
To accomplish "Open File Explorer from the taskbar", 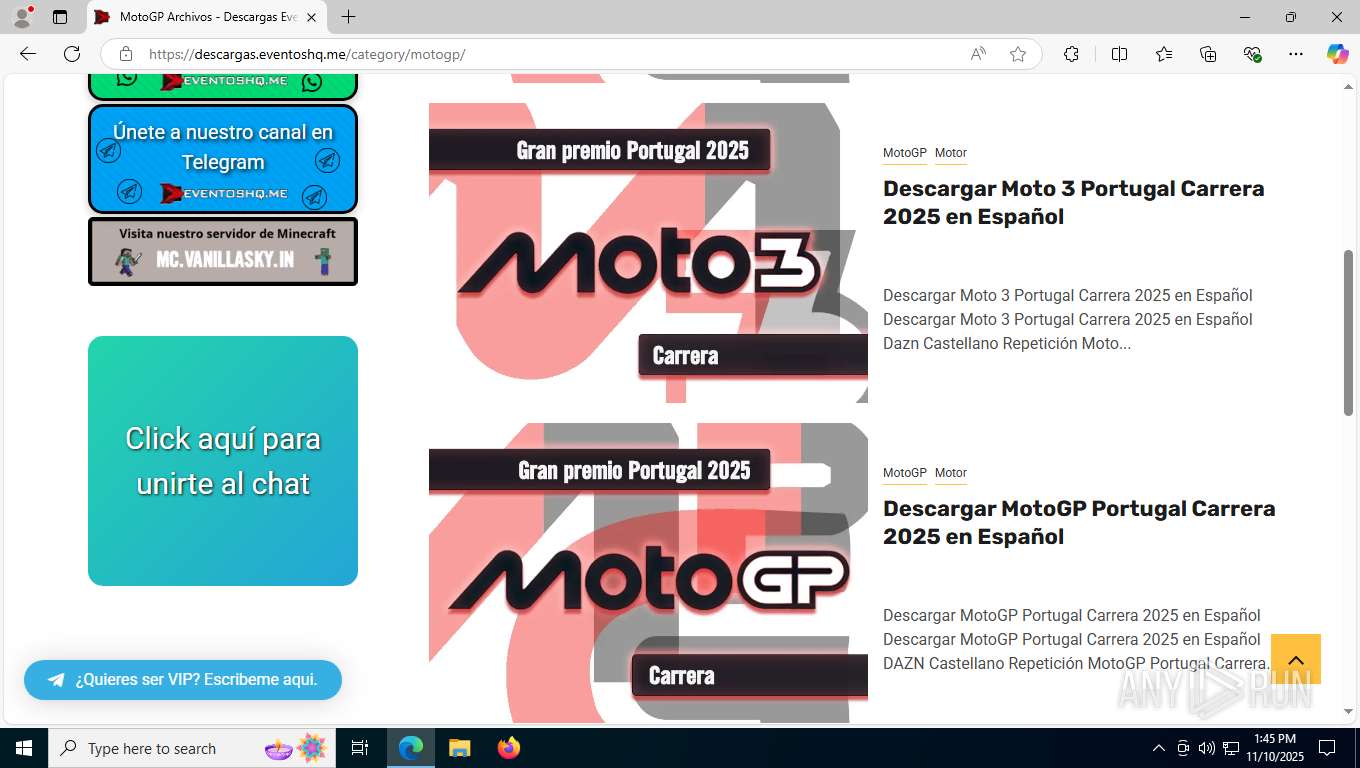I will click(460, 748).
